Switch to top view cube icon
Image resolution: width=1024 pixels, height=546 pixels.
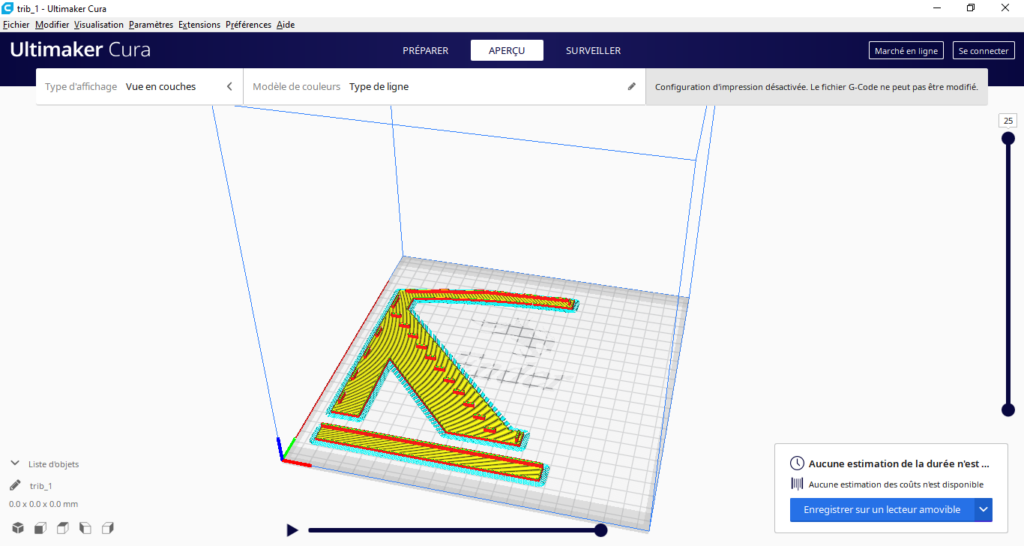point(62,528)
